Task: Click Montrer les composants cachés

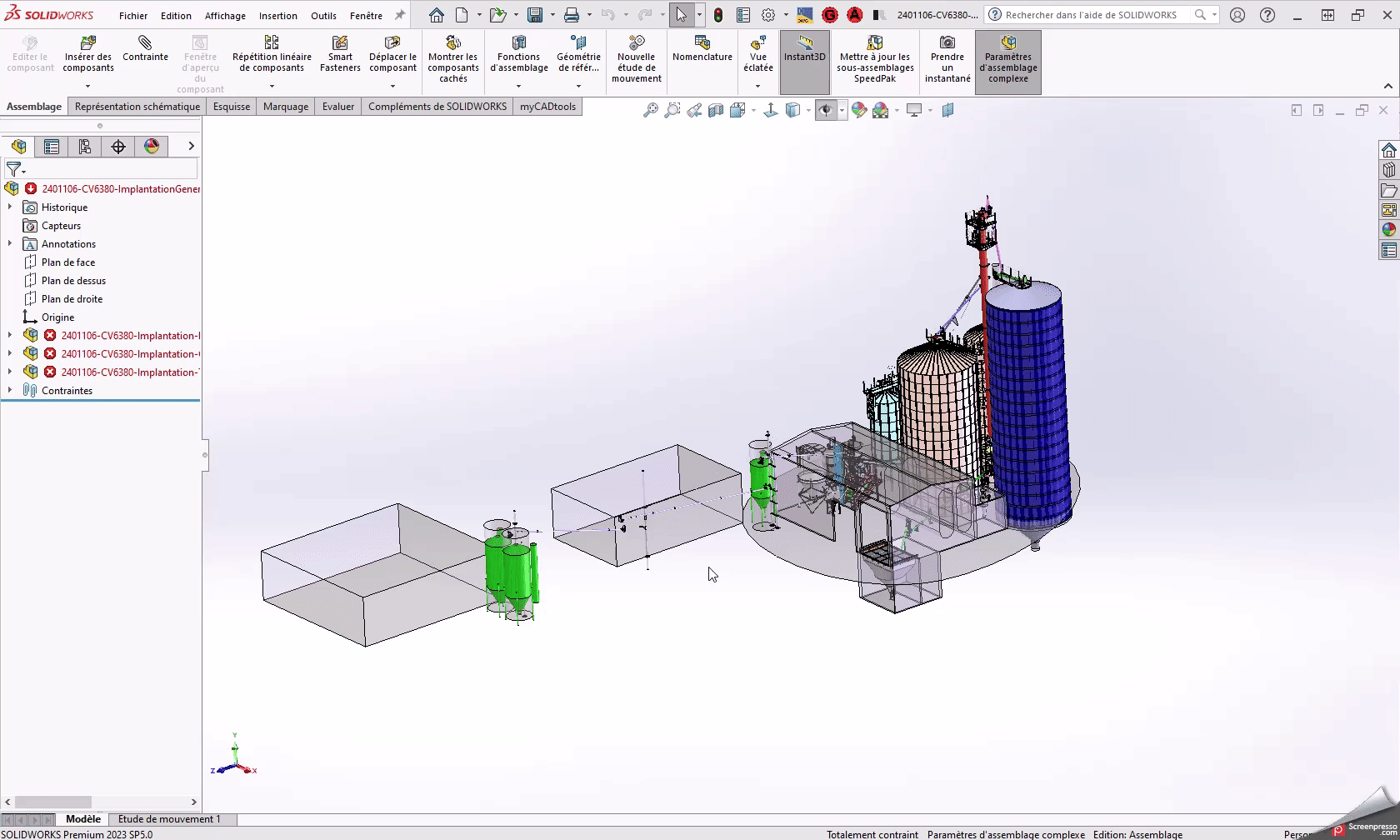Action: [453, 59]
